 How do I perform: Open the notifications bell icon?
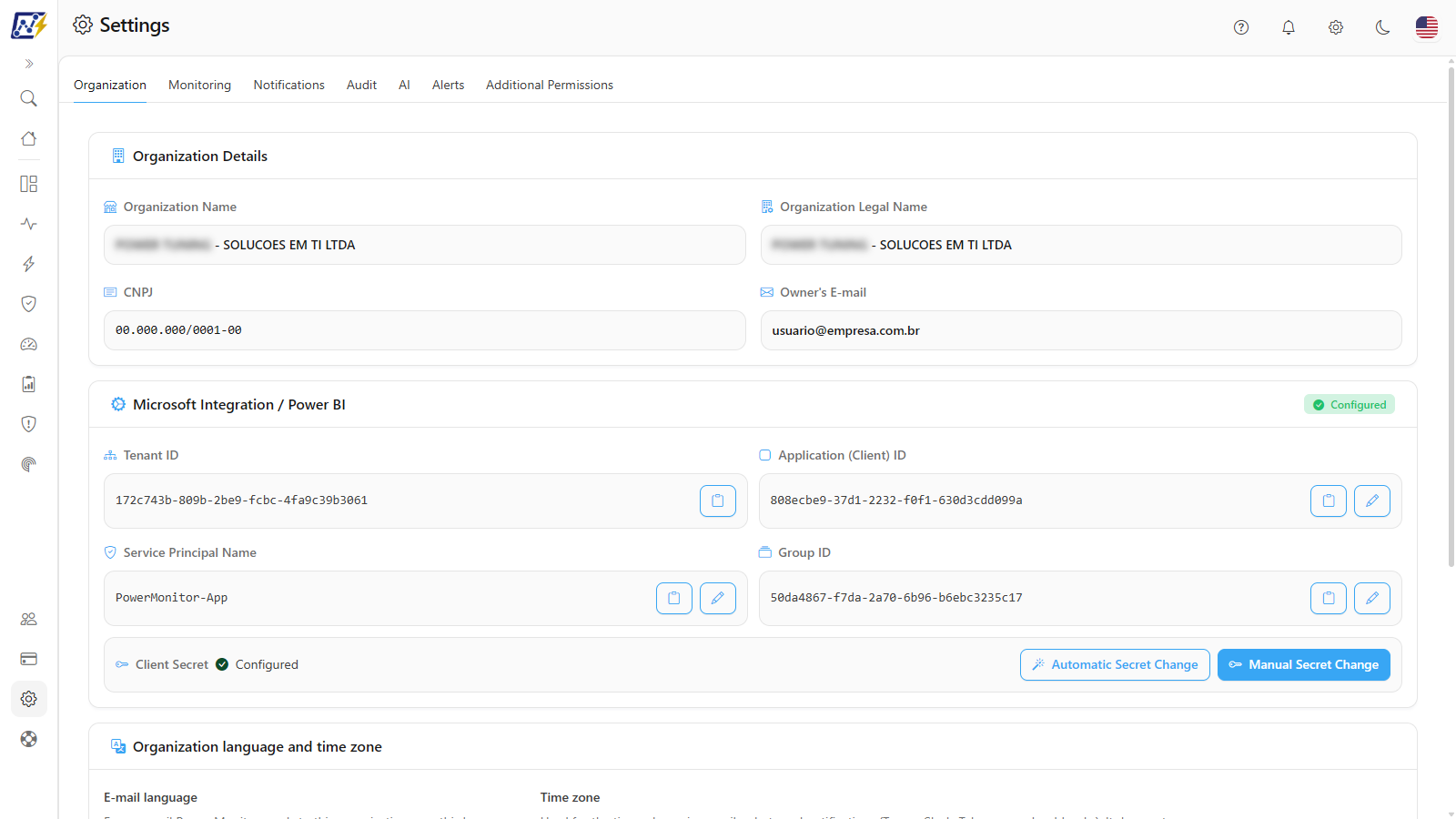click(x=1289, y=27)
